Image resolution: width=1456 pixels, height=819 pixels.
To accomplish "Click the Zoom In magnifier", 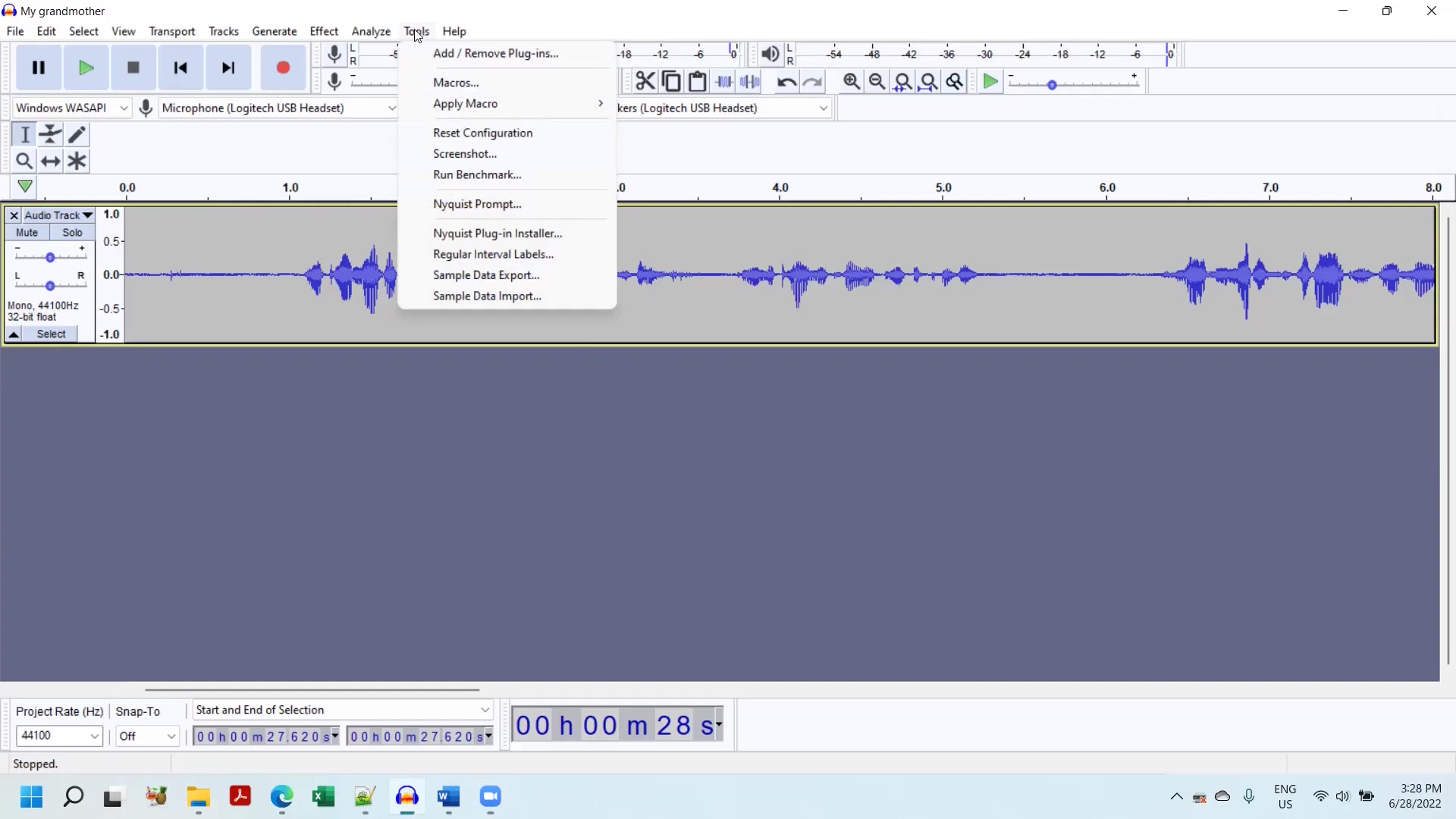I will coord(852,82).
